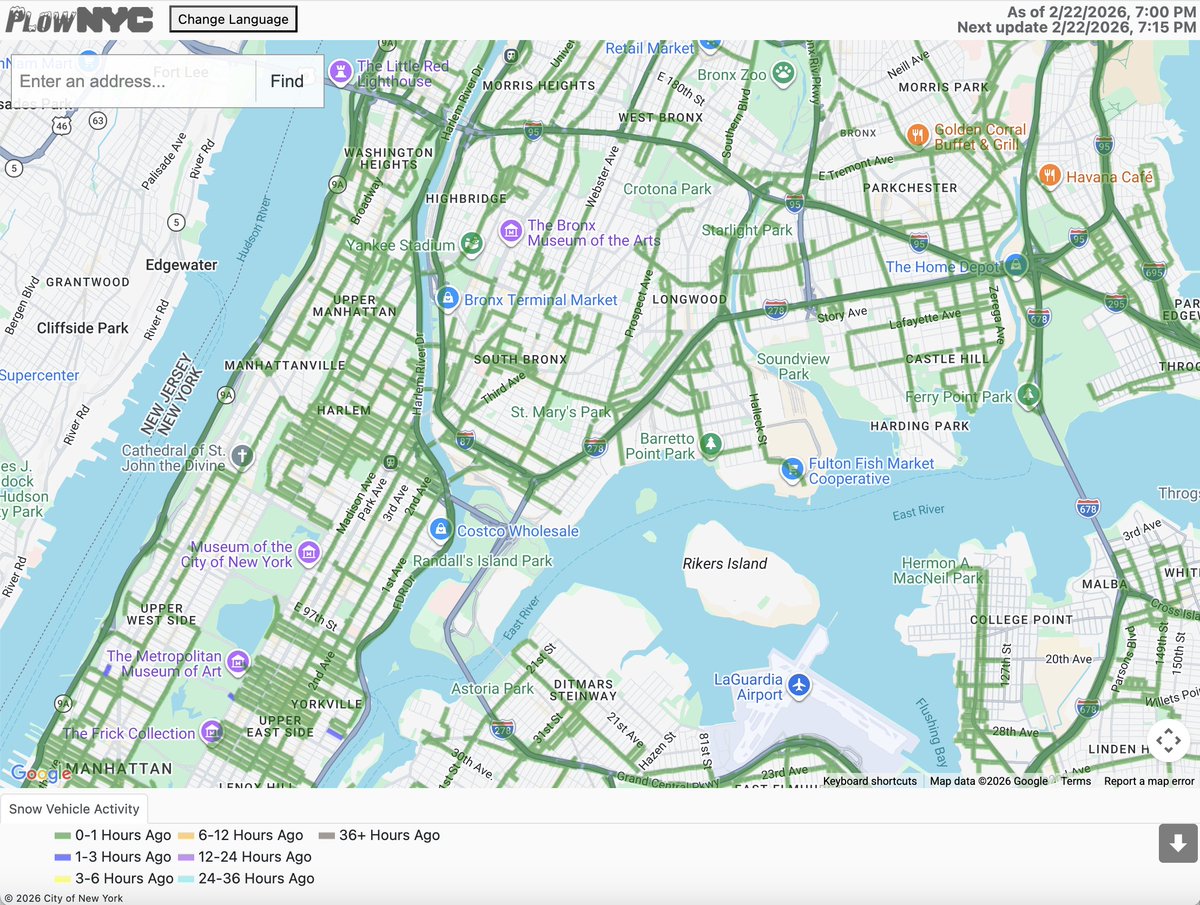Click the Golden Corral restaurant pin
The width and height of the screenshot is (1200, 905).
click(917, 135)
